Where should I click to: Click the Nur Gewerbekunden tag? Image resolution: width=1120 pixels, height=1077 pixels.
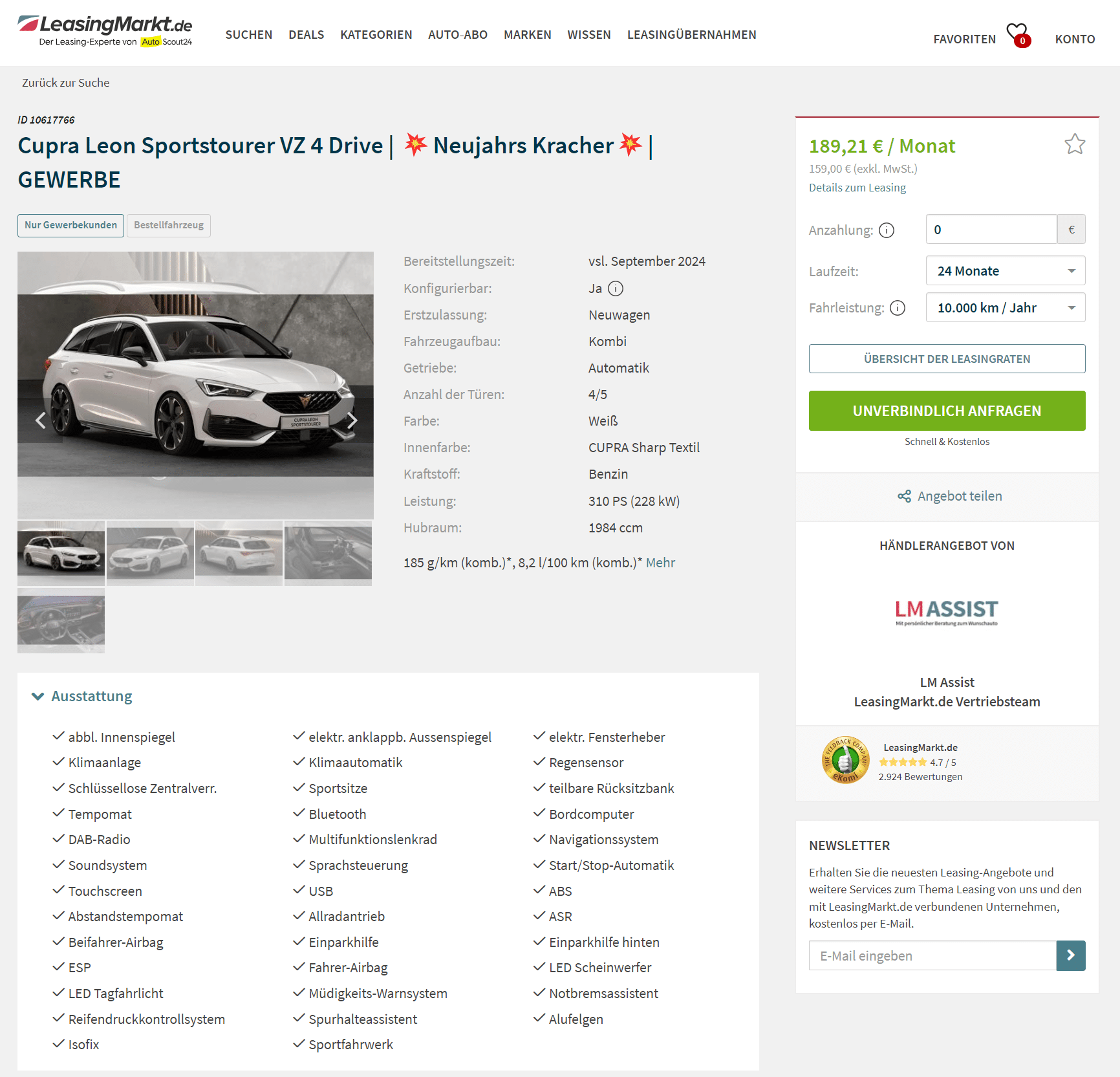click(x=70, y=225)
